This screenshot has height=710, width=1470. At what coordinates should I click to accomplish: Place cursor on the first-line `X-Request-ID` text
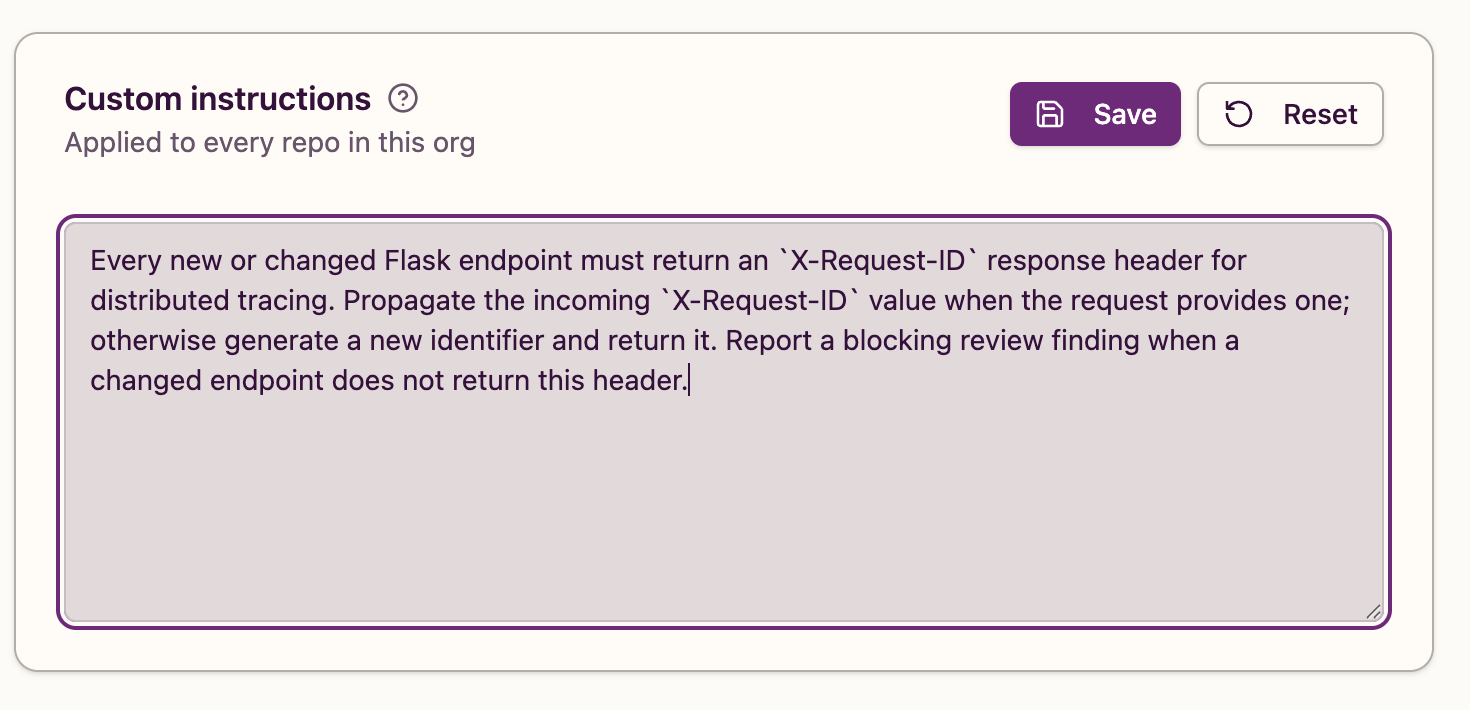click(x=877, y=261)
